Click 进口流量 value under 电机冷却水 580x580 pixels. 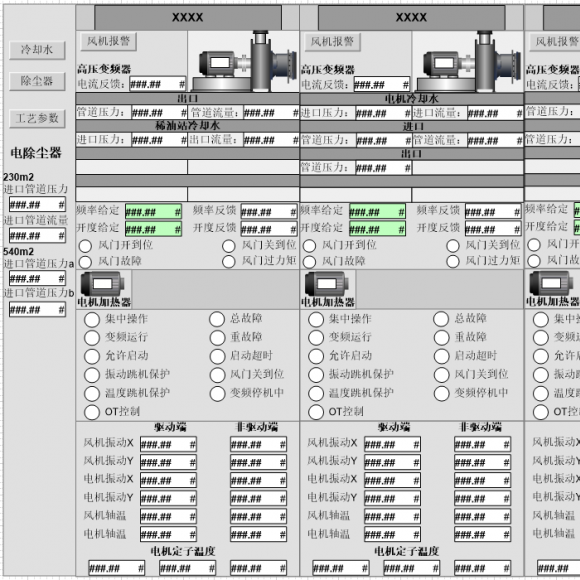(495, 113)
